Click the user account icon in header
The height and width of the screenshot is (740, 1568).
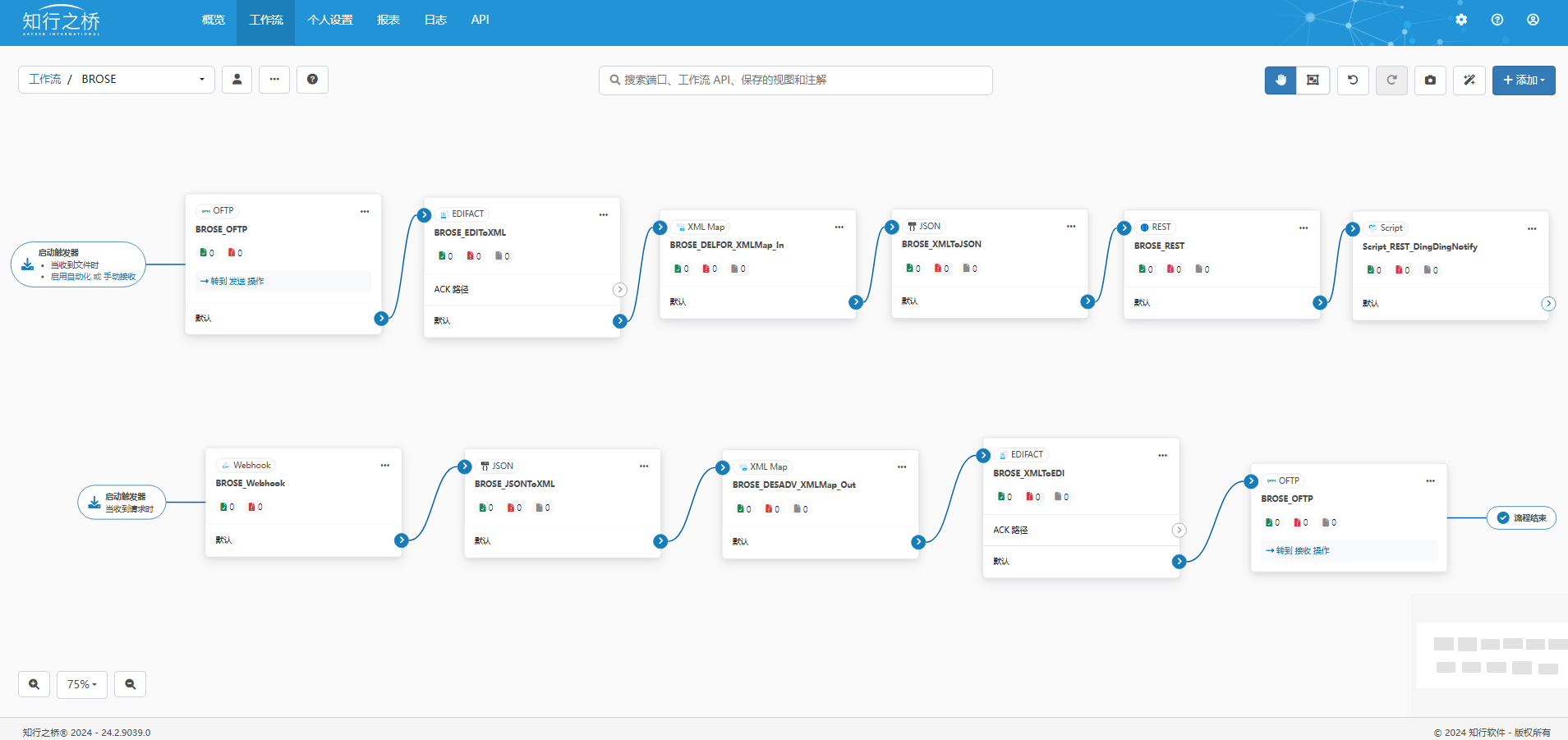(x=1533, y=20)
